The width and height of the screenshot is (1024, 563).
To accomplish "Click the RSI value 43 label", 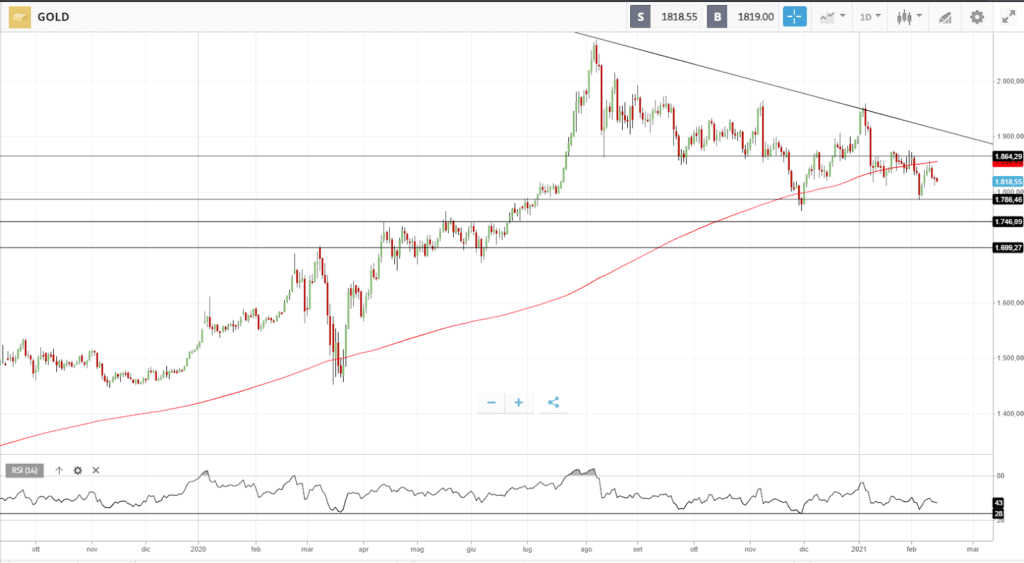I will click(x=999, y=503).
